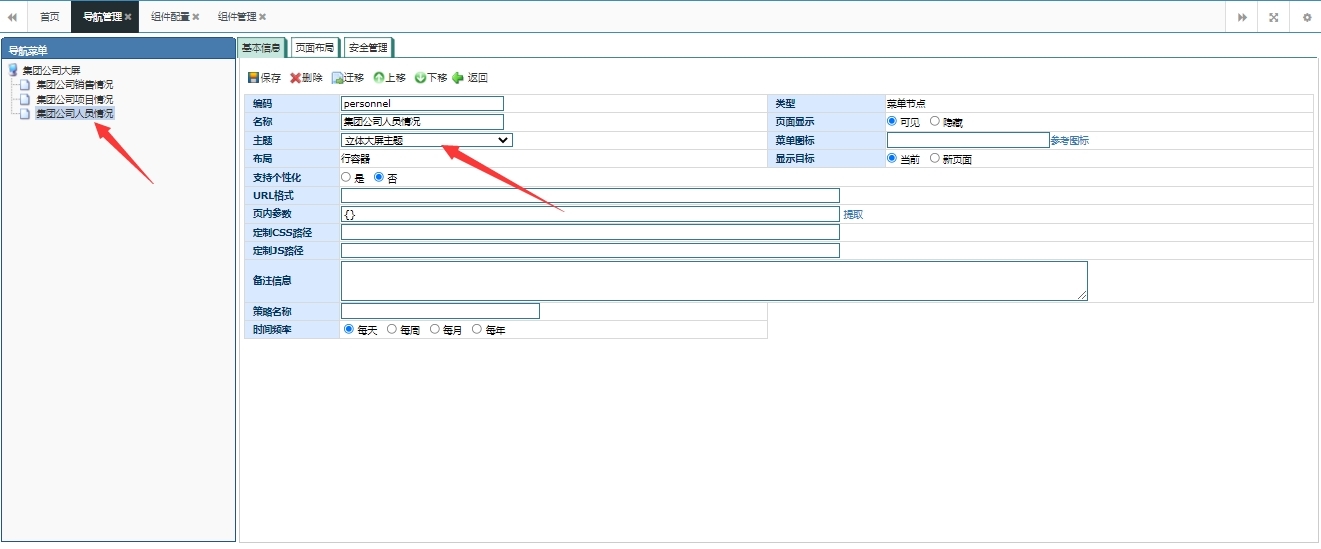Click the 定制JS路径 input field
Screen dimensions: 1321x549
(x=590, y=250)
